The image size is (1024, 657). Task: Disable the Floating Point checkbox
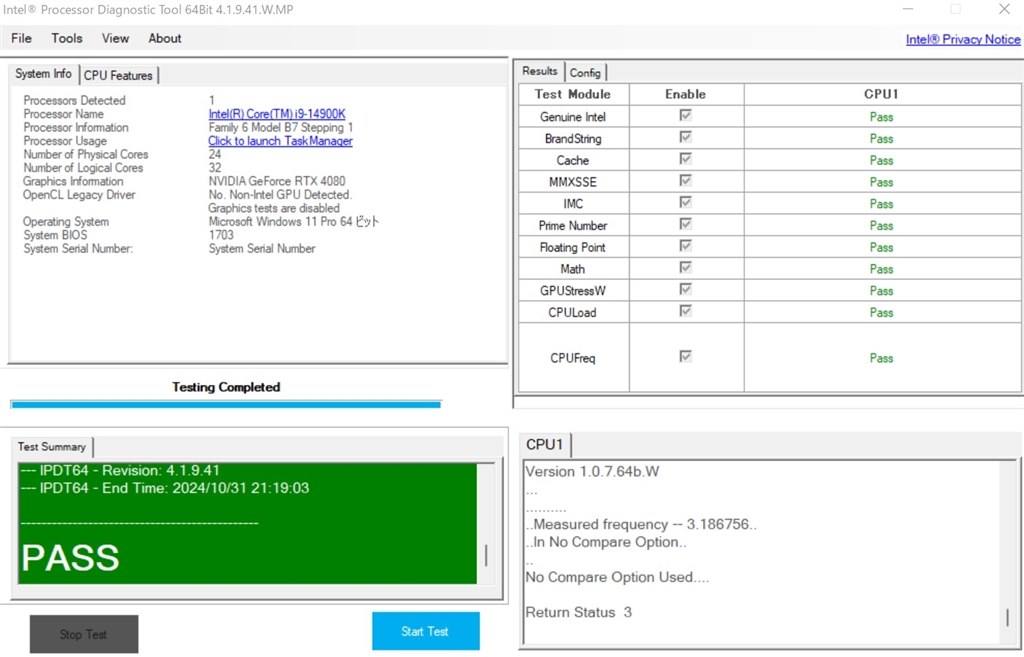[686, 246]
